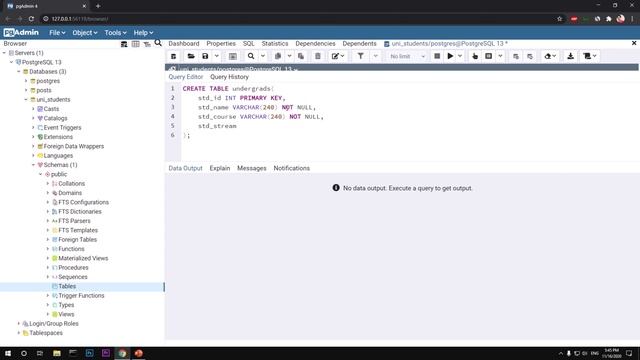This screenshot has height=360, width=640.
Task: Collapse the Schemas (1) node arrow
Action: pyautogui.click(x=33, y=165)
